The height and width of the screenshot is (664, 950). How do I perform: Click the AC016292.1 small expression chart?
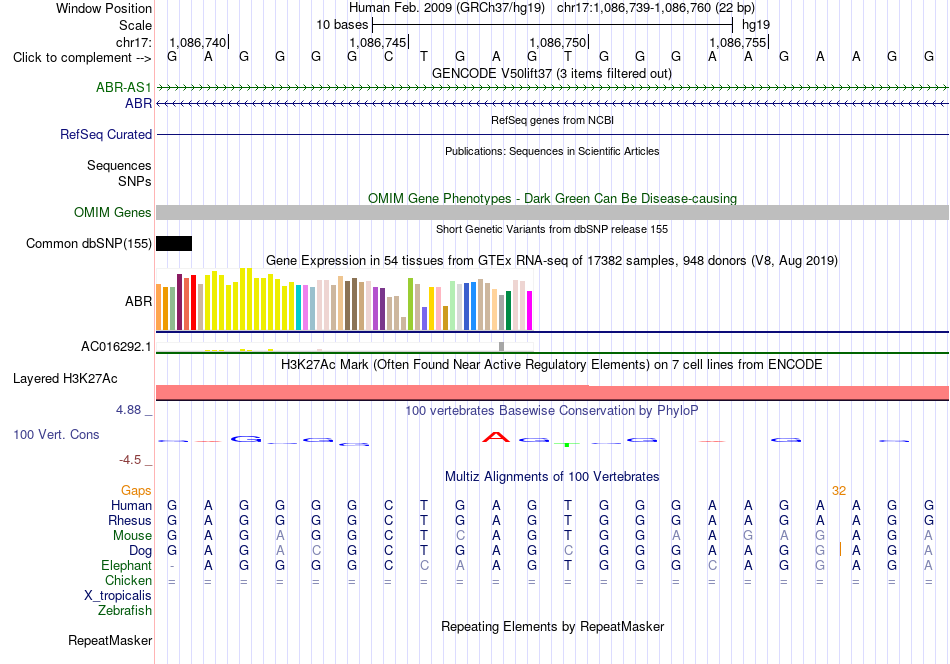click(344, 347)
